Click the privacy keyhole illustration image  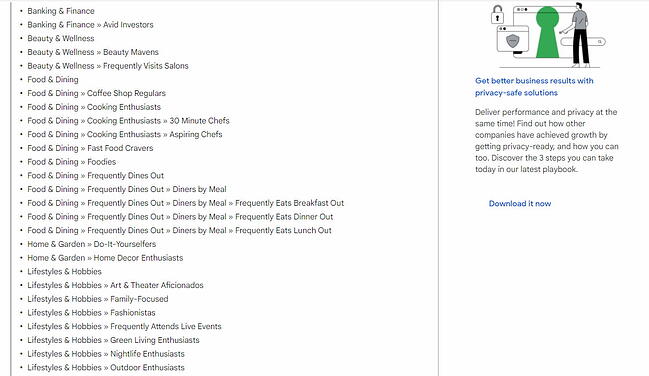pyautogui.click(x=549, y=35)
